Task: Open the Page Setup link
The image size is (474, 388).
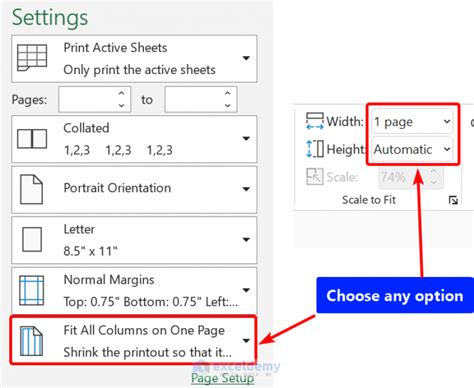Action: coord(223,378)
